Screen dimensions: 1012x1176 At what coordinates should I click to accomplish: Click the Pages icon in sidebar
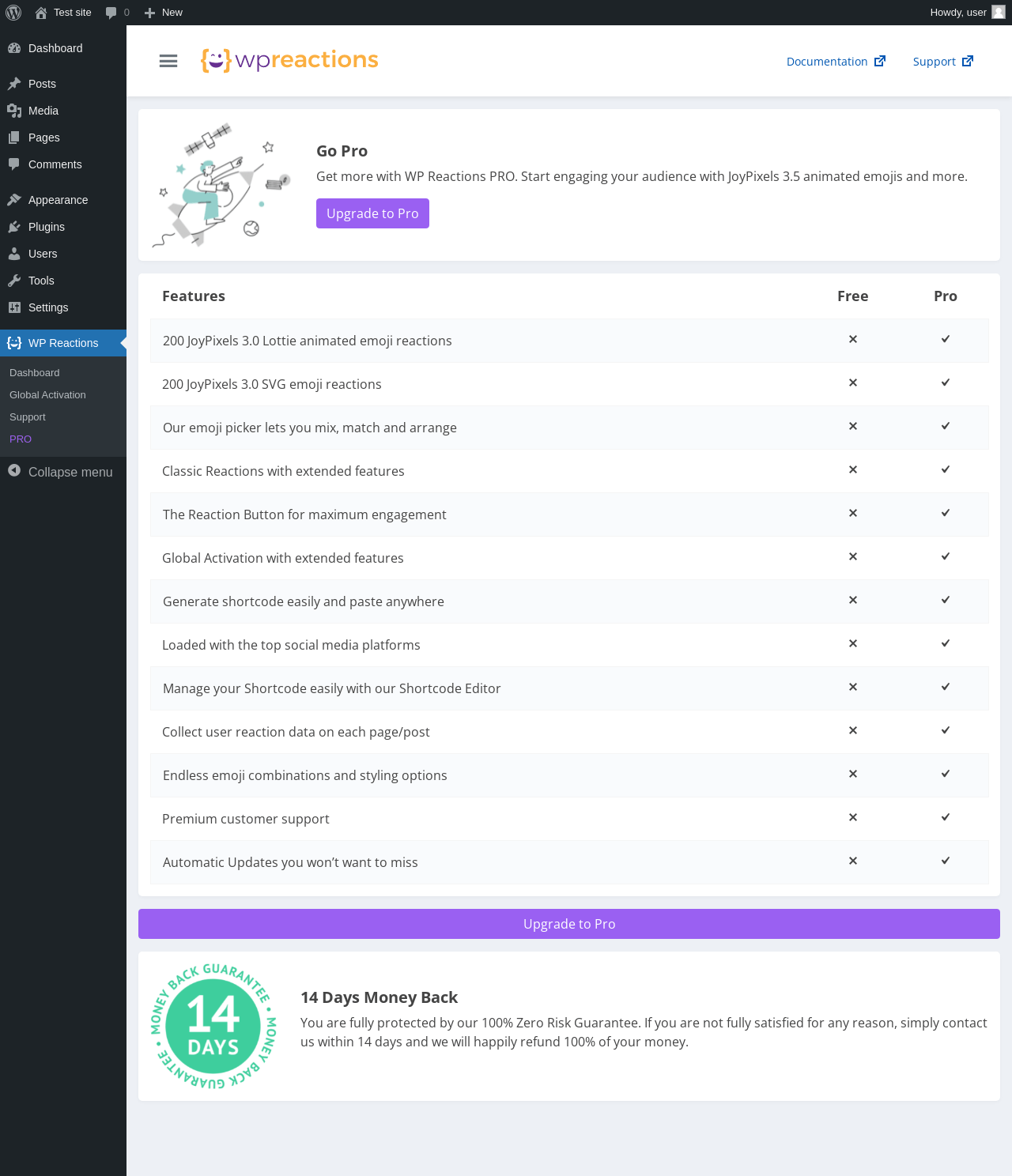[x=14, y=138]
